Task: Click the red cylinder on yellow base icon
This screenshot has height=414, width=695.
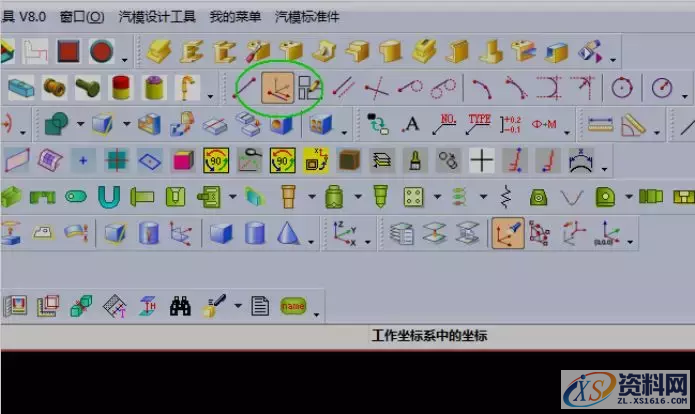Action: tap(121, 87)
